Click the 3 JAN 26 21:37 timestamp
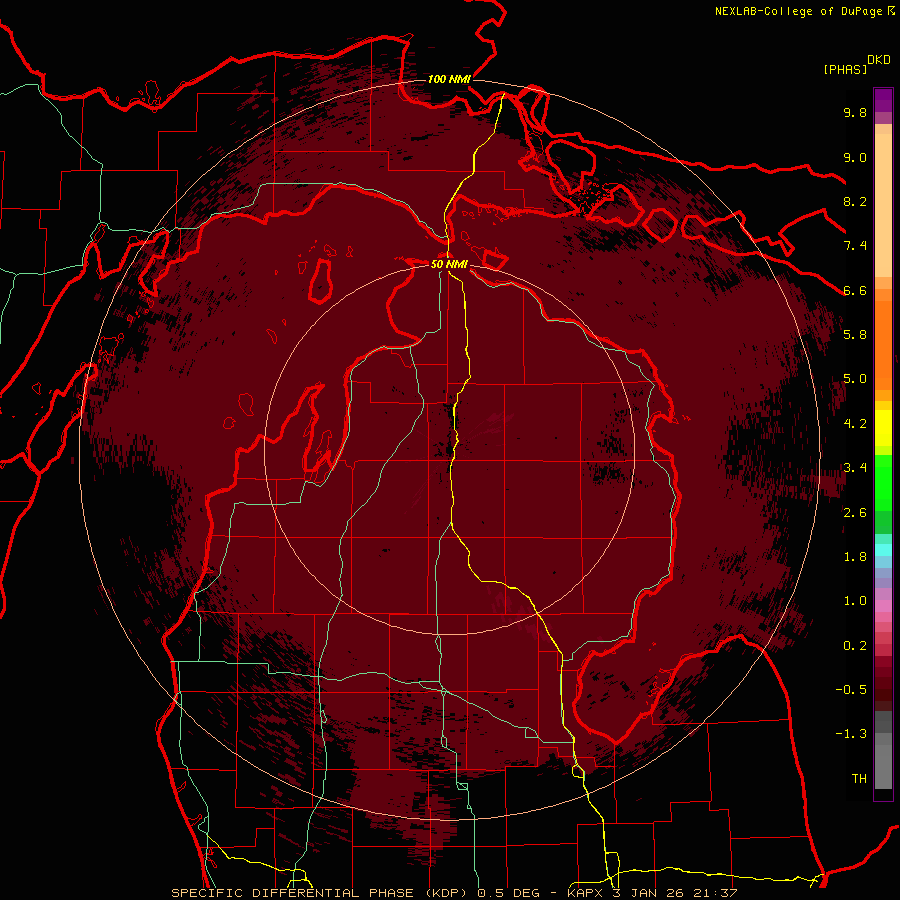Viewport: 900px width, 900px height. [676, 893]
